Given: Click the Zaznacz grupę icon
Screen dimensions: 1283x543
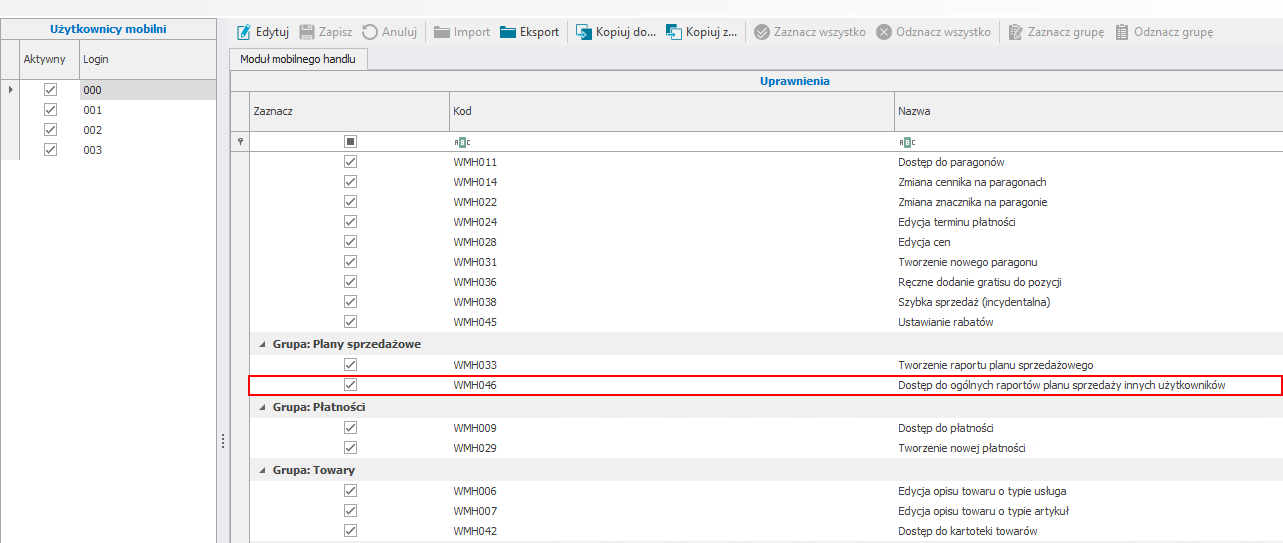Looking at the screenshot, I should tap(1016, 32).
